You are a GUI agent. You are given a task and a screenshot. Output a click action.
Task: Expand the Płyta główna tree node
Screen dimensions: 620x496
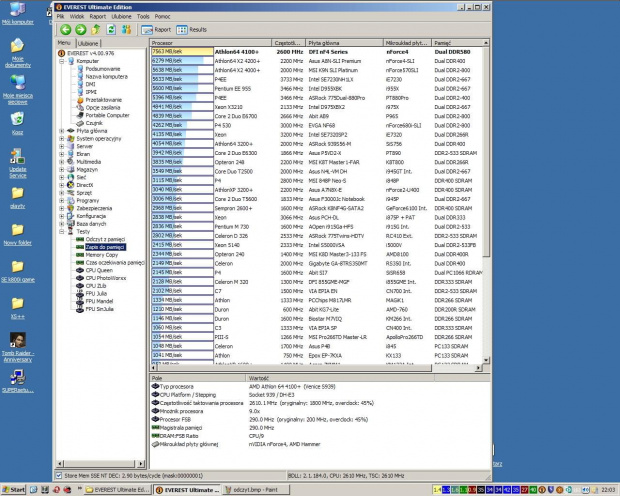point(62,131)
